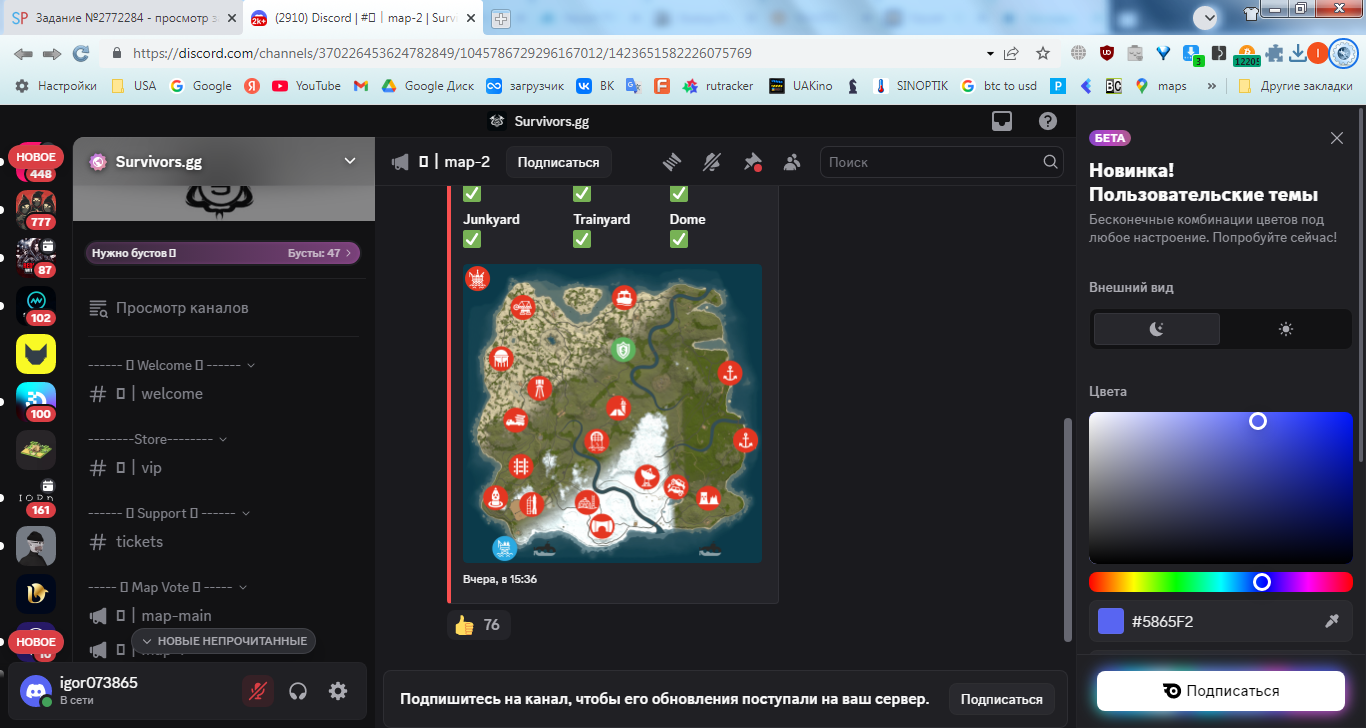Open the Rust map image thumbnail
This screenshot has width=1366, height=728.
pyautogui.click(x=612, y=413)
